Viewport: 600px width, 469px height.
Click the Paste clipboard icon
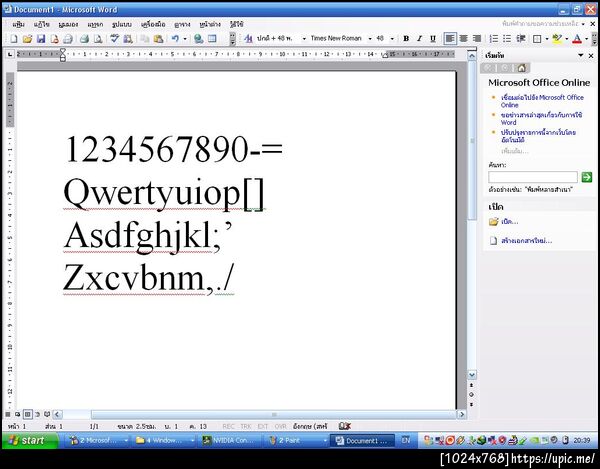click(158, 39)
